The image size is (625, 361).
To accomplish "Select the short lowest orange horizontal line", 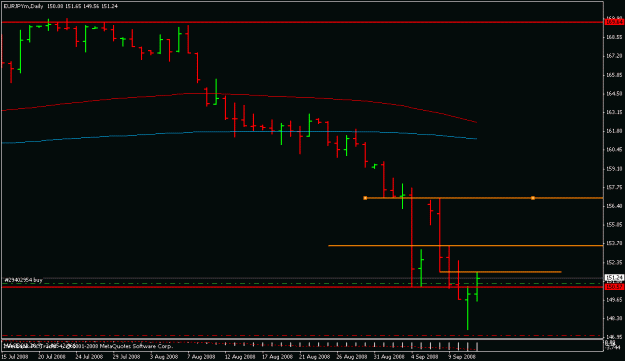I will pyautogui.click(x=500, y=272).
